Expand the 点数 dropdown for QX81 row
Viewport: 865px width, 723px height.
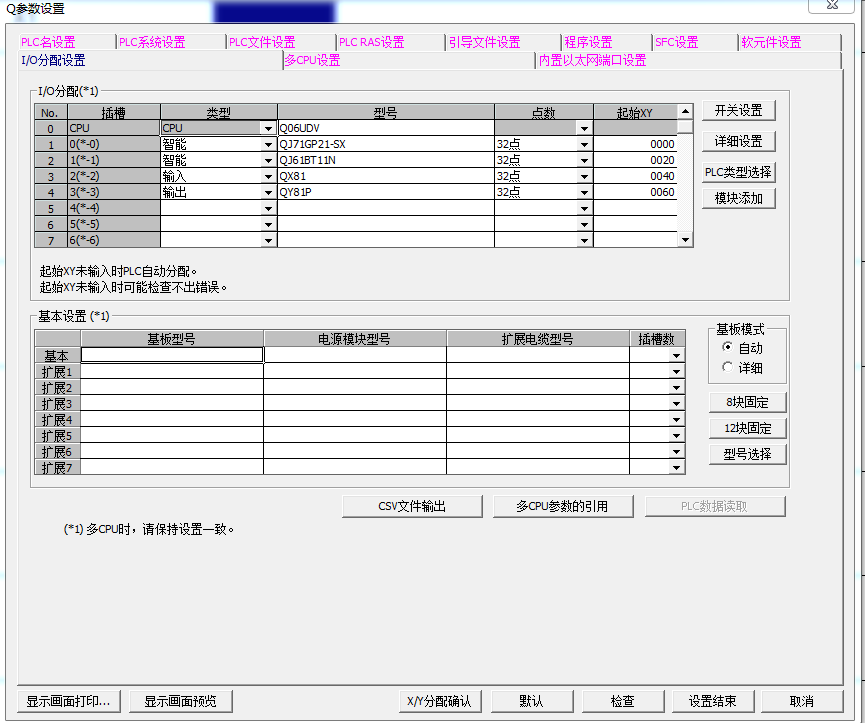(x=584, y=177)
